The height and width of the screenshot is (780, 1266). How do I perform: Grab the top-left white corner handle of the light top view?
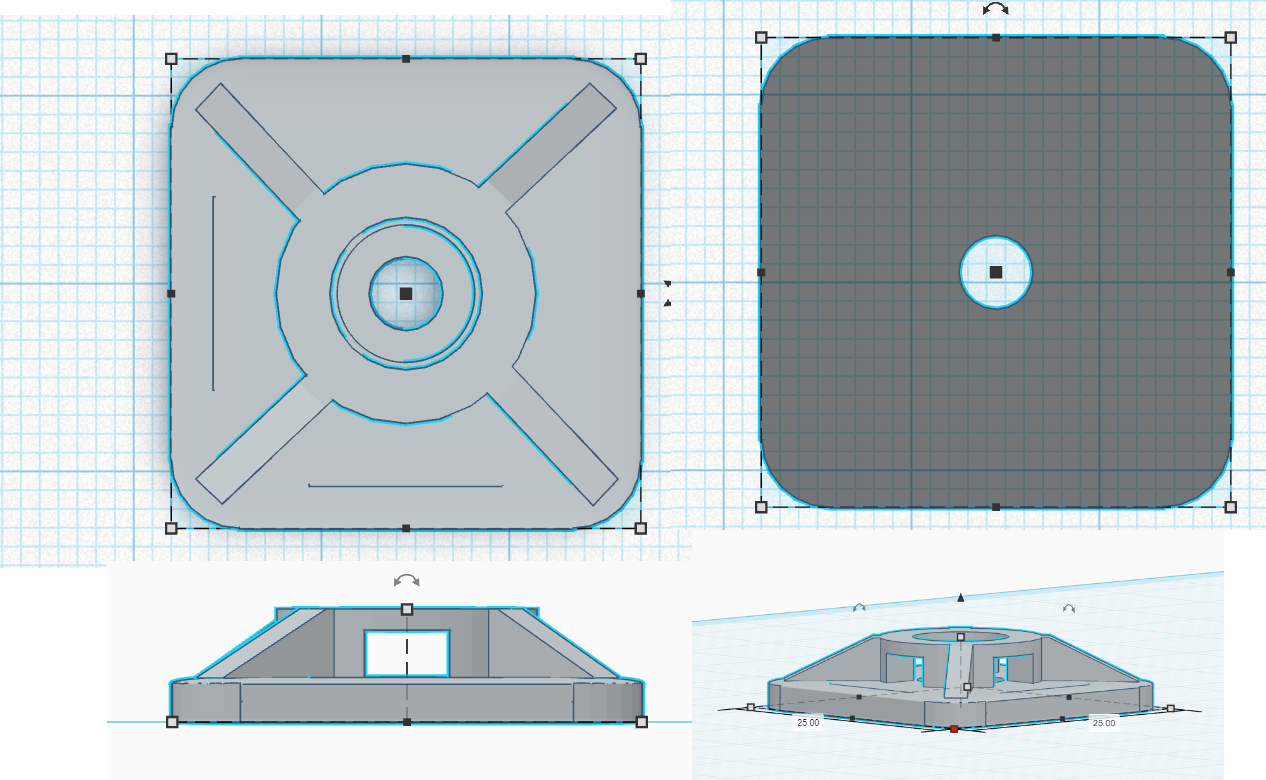pyautogui.click(x=171, y=59)
